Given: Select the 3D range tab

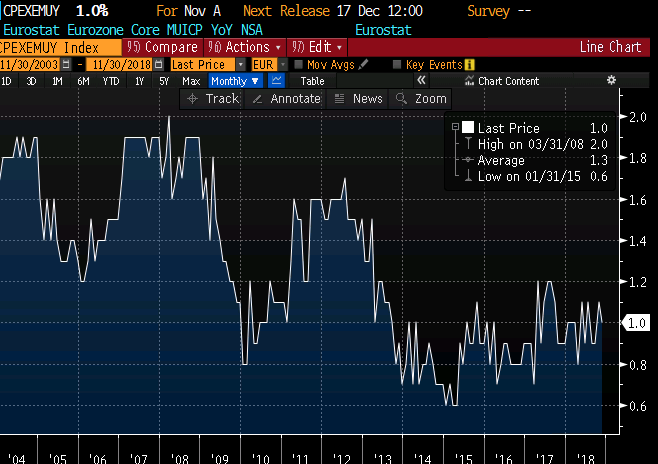Looking at the screenshot, I should click(31, 81).
